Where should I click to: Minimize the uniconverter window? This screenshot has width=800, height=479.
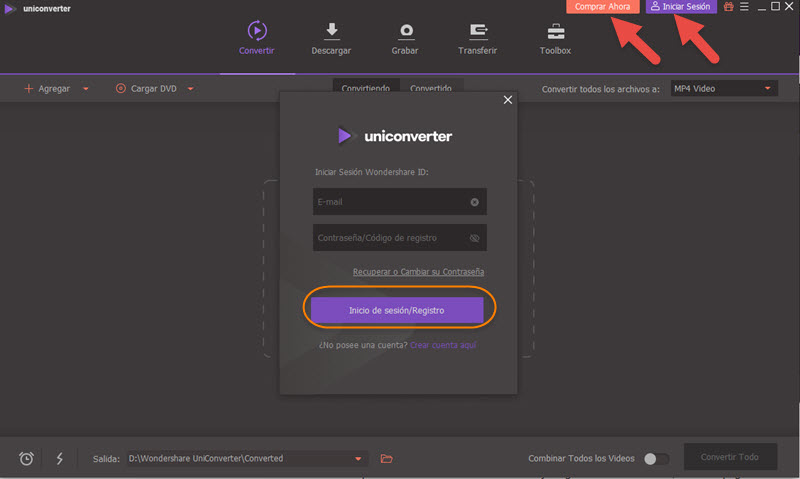point(761,7)
